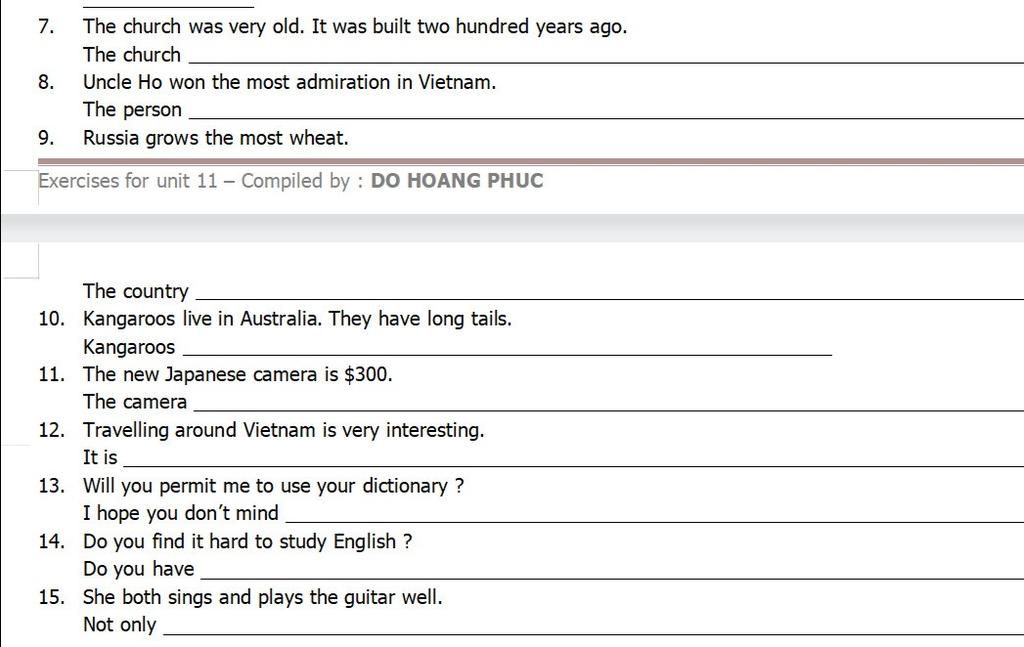Click the blank after "The church"
The image size is (1024, 647).
pyautogui.click(x=606, y=57)
